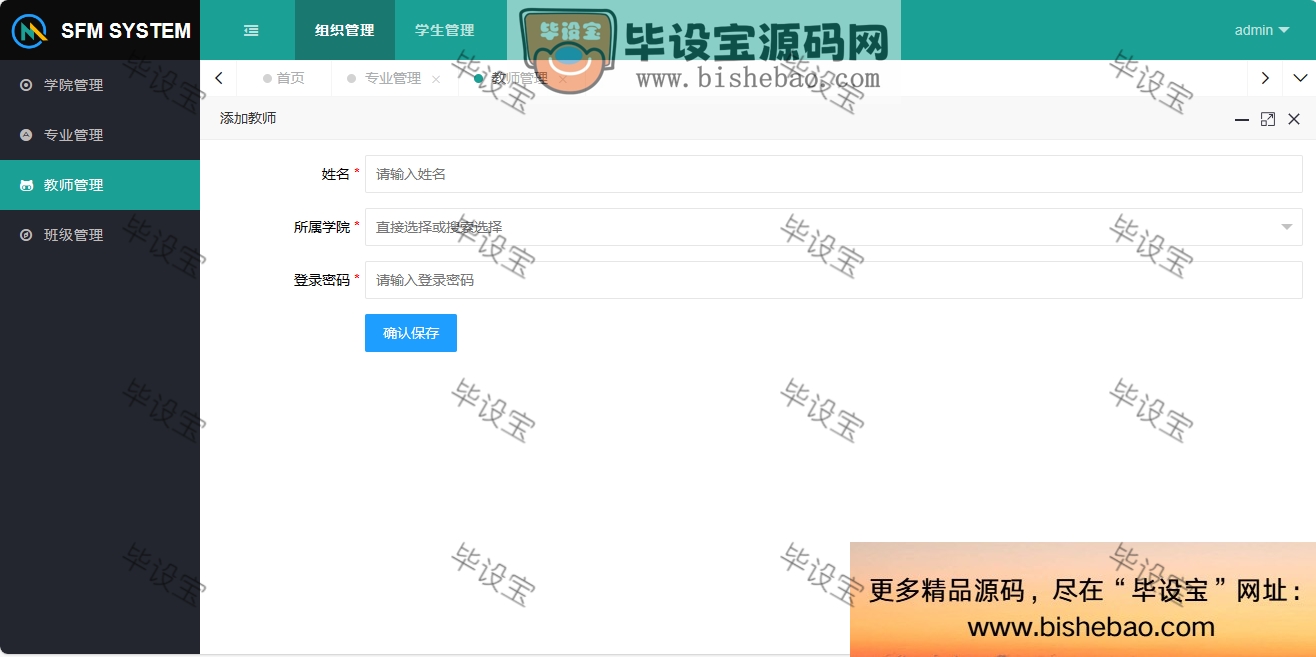Click the 班级管理 sidebar icon

26,235
